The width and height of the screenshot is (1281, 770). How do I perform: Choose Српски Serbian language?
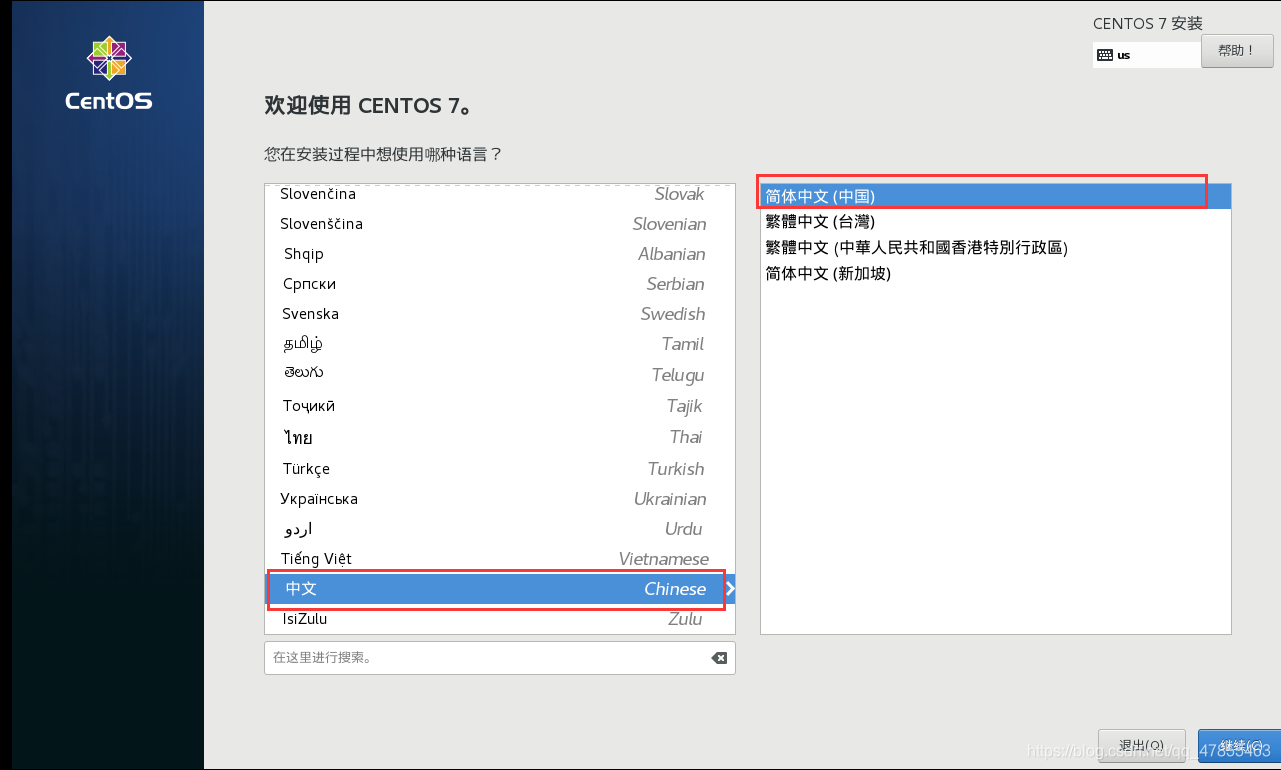click(x=500, y=284)
